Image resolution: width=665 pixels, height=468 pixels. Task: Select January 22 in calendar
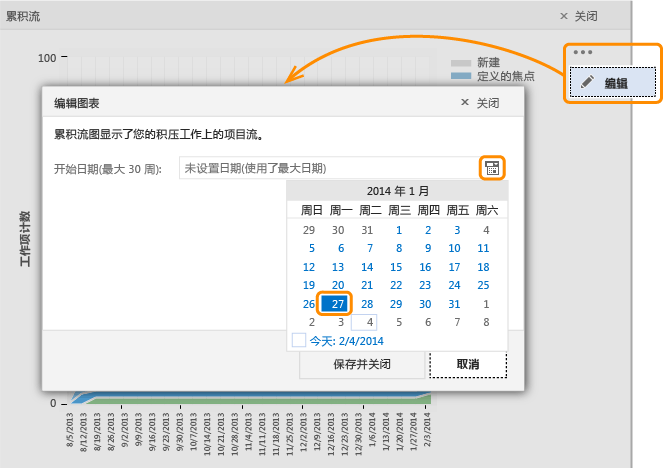396,285
